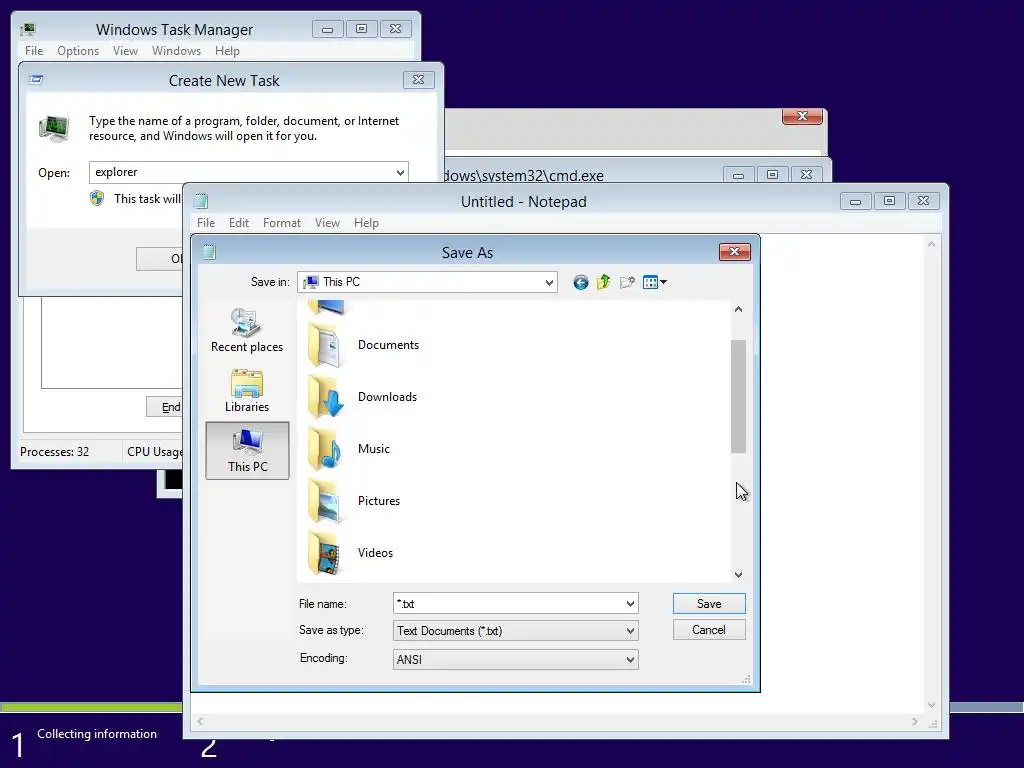The width and height of the screenshot is (1024, 768).
Task: Open Notepad's View menu
Action: (x=327, y=223)
